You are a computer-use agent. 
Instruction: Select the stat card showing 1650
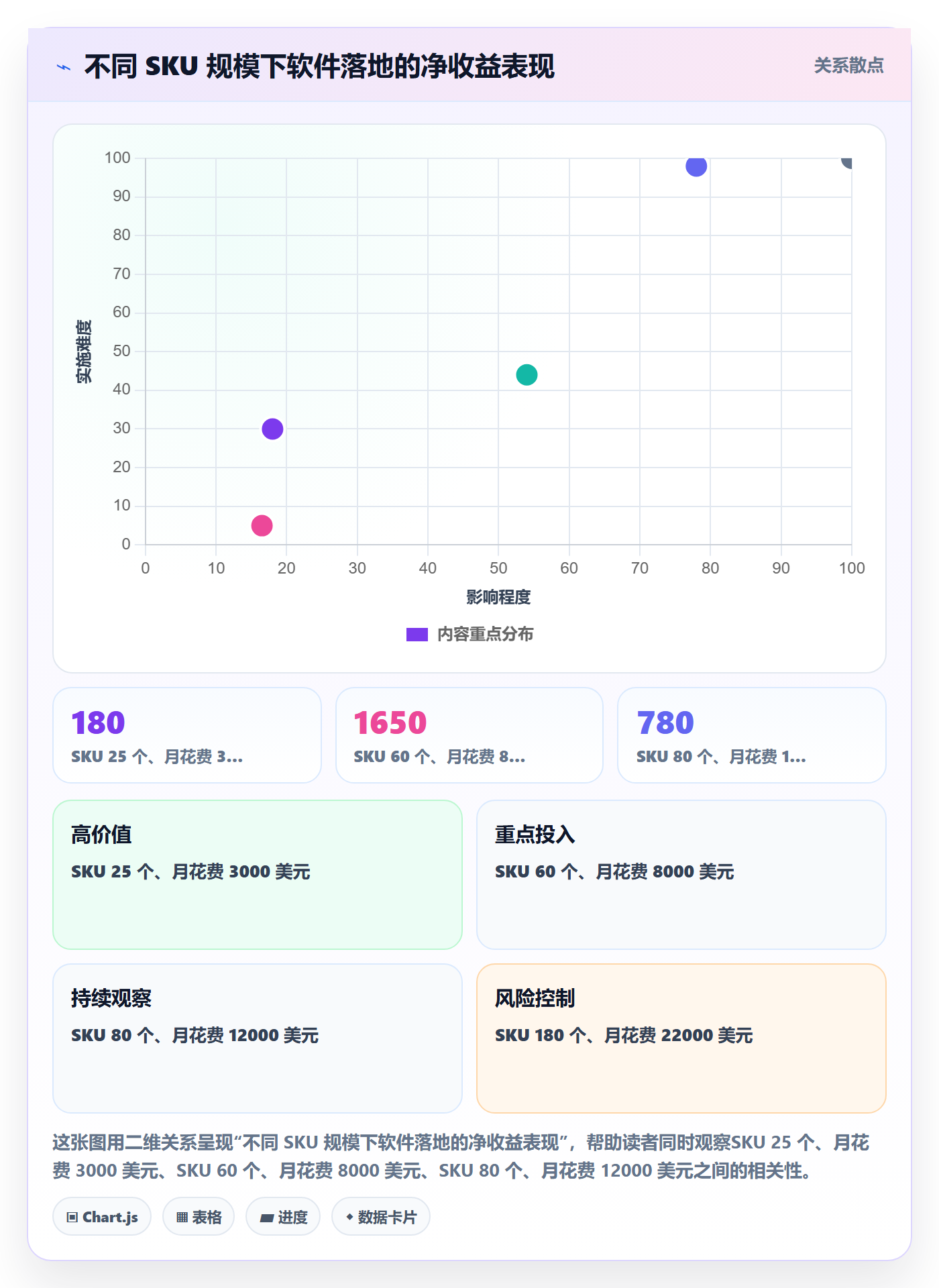click(x=469, y=735)
